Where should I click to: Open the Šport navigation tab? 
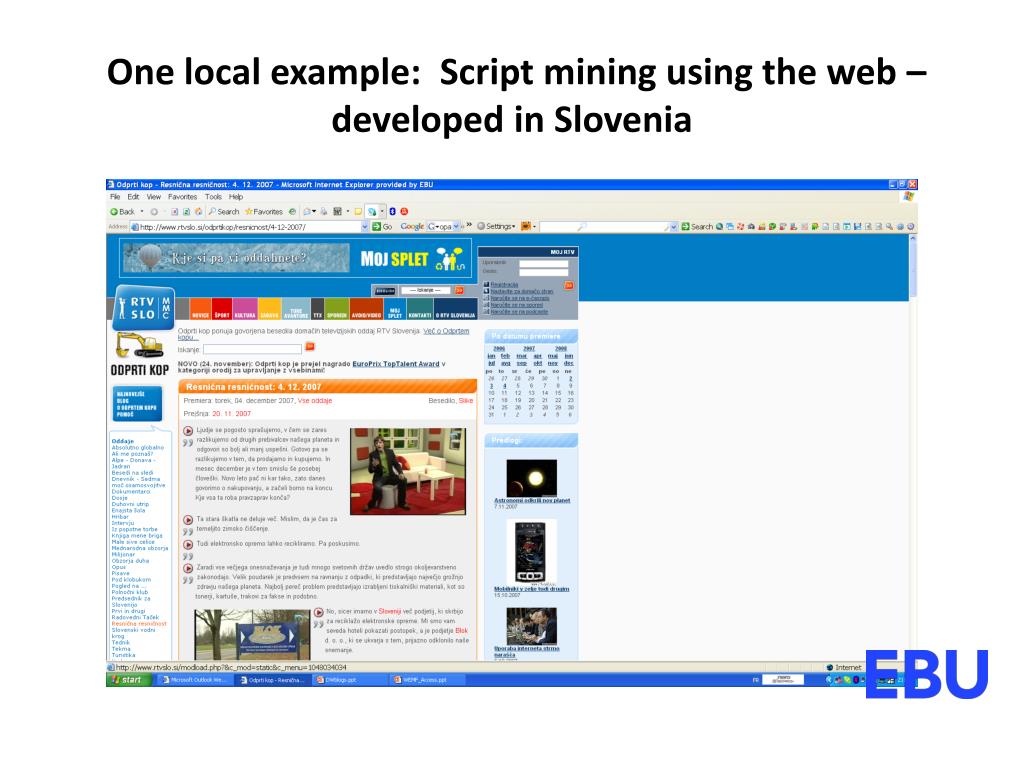222,309
